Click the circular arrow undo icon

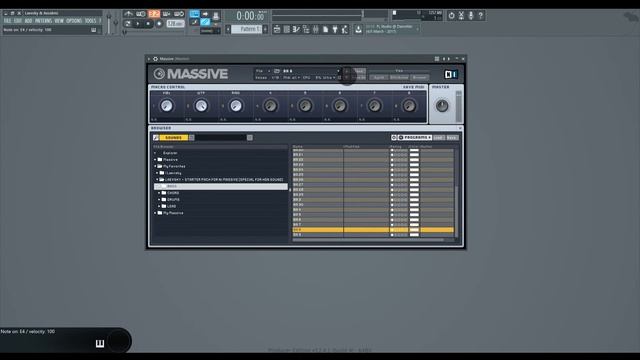tap(451, 16)
